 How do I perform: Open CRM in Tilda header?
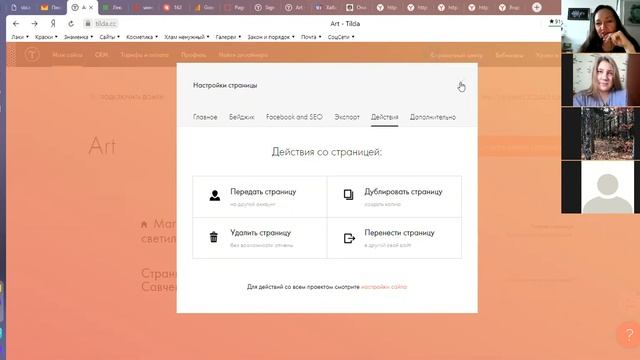(x=101, y=55)
